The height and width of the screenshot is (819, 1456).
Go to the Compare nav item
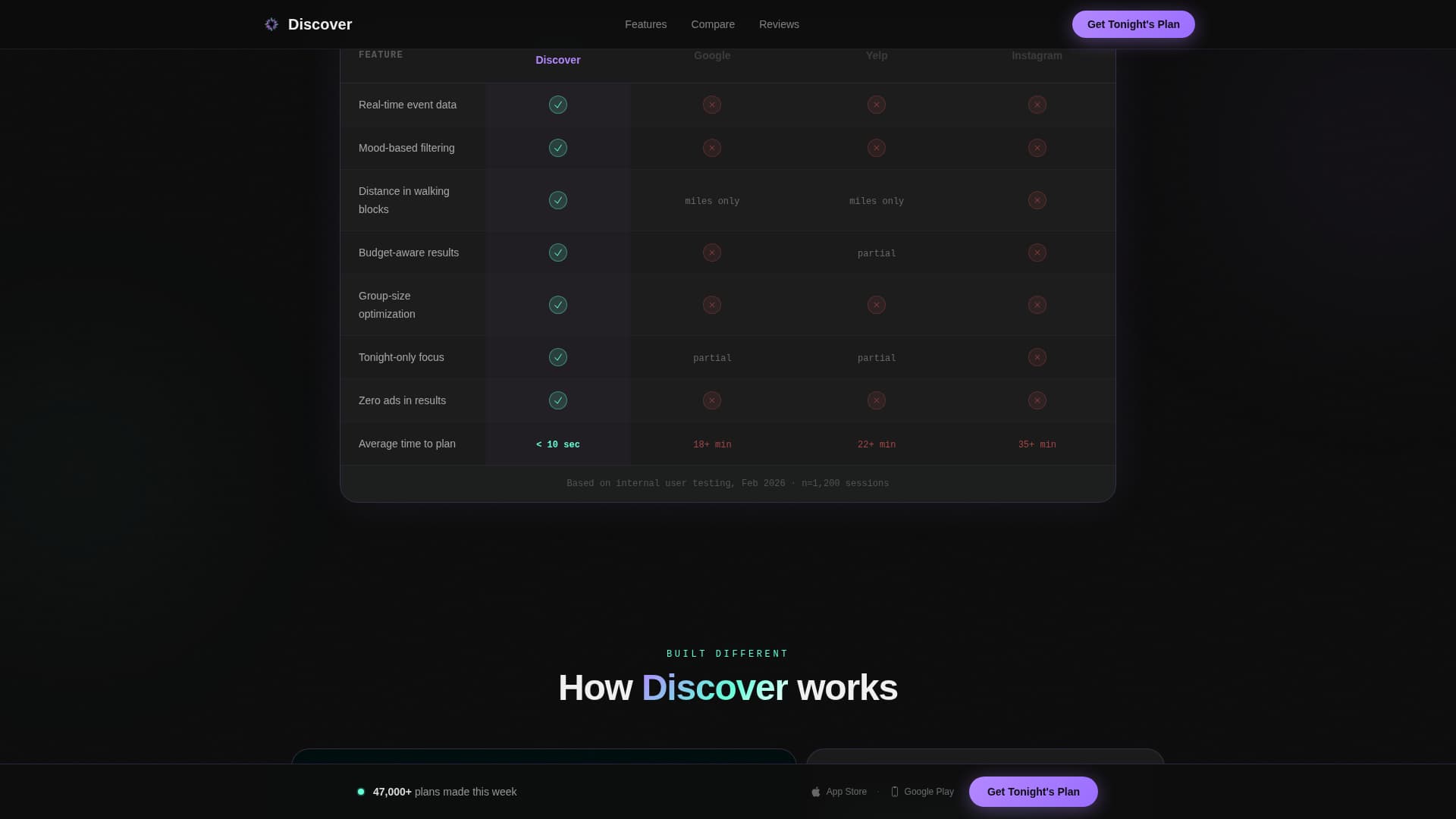click(713, 24)
